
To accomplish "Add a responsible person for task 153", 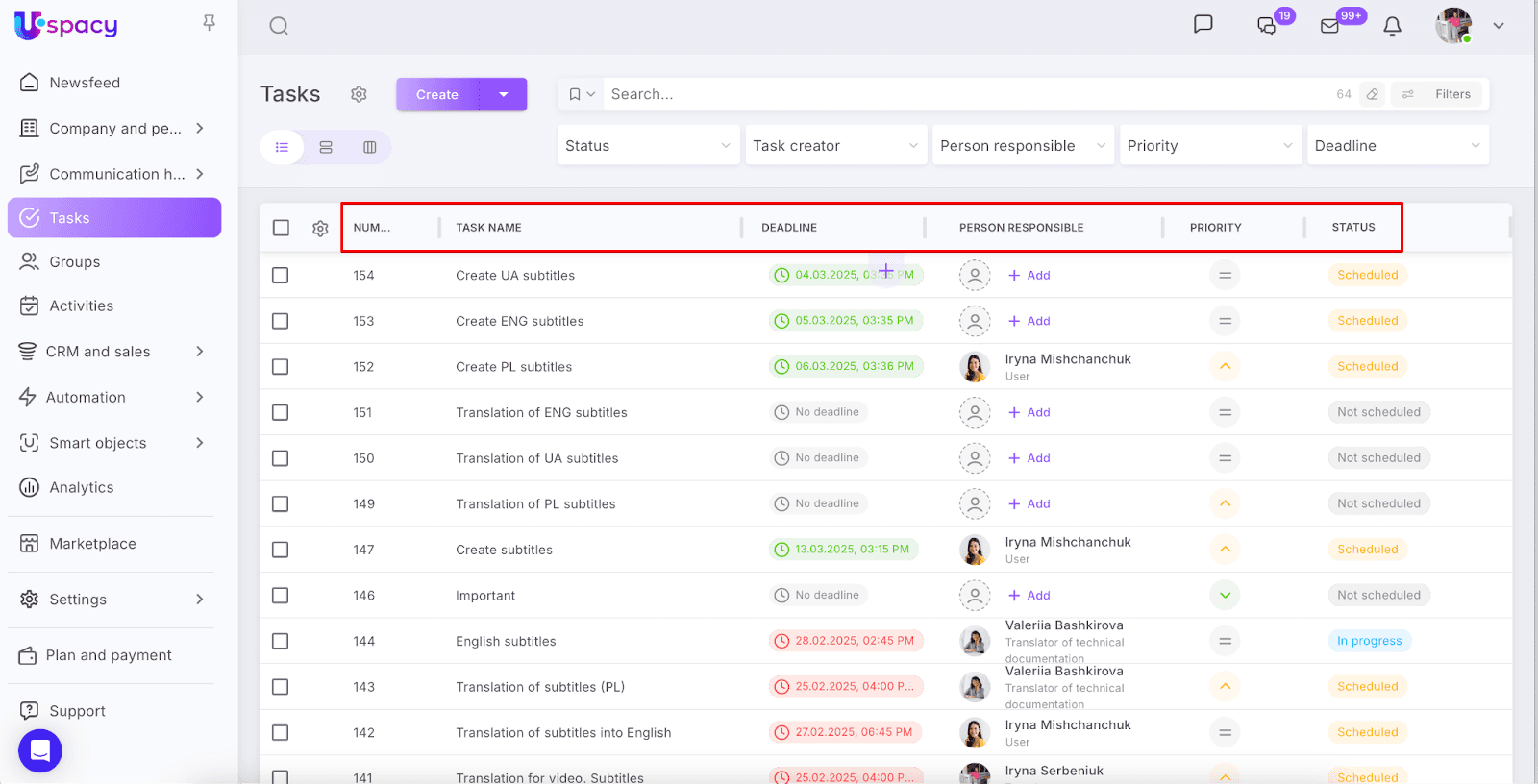I will [1029, 321].
